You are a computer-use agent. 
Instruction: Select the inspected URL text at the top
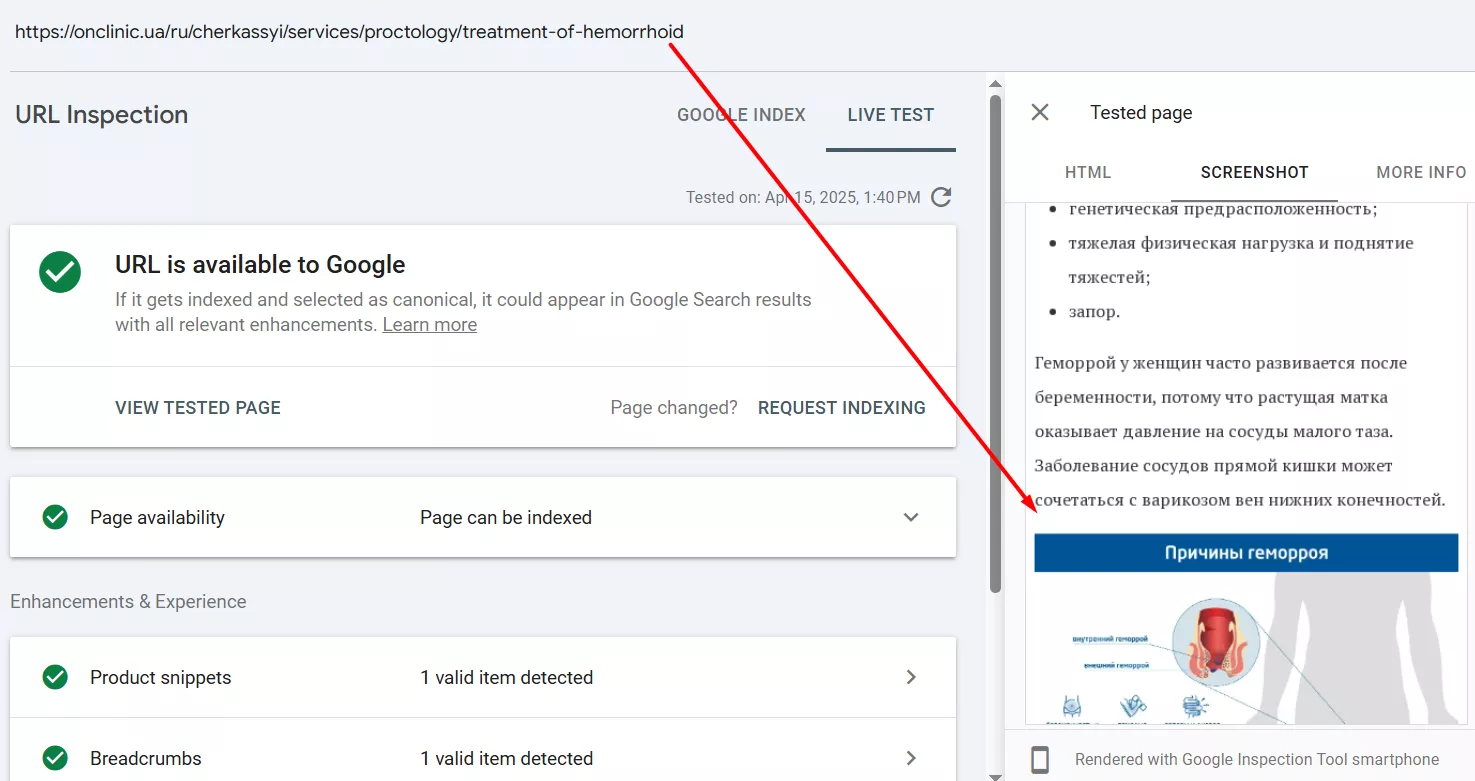click(347, 31)
